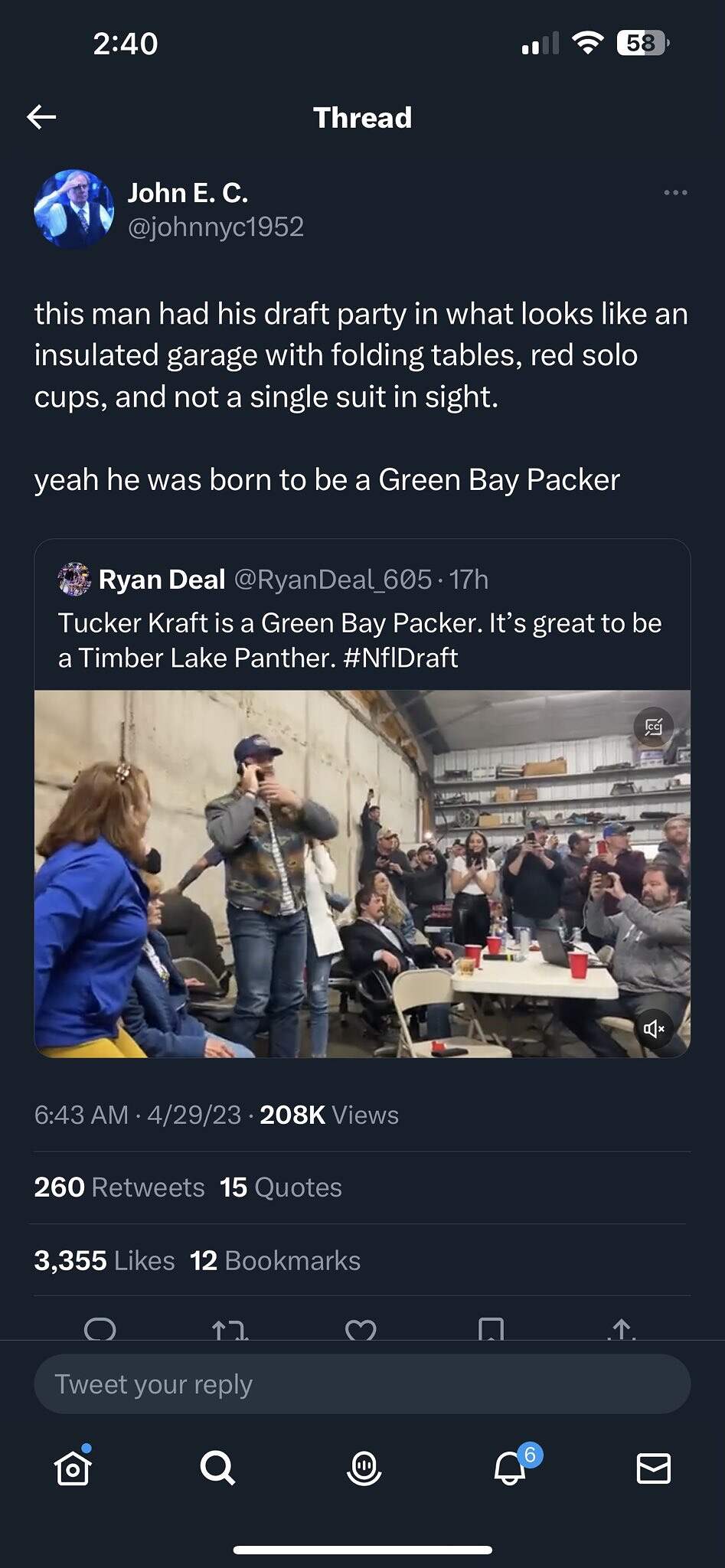Viewport: 725px width, 1568px height.
Task: Tap the reply speech bubble icon
Action: pyautogui.click(x=100, y=1329)
